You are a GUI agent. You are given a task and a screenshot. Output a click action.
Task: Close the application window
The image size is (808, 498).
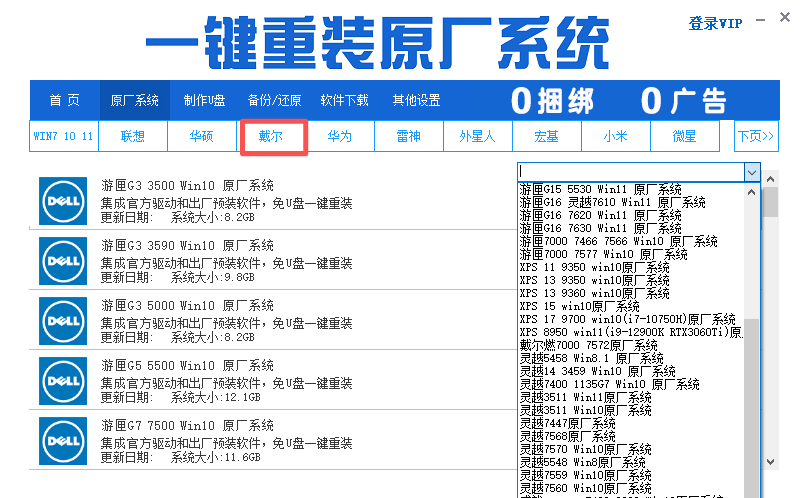pyautogui.click(x=785, y=18)
